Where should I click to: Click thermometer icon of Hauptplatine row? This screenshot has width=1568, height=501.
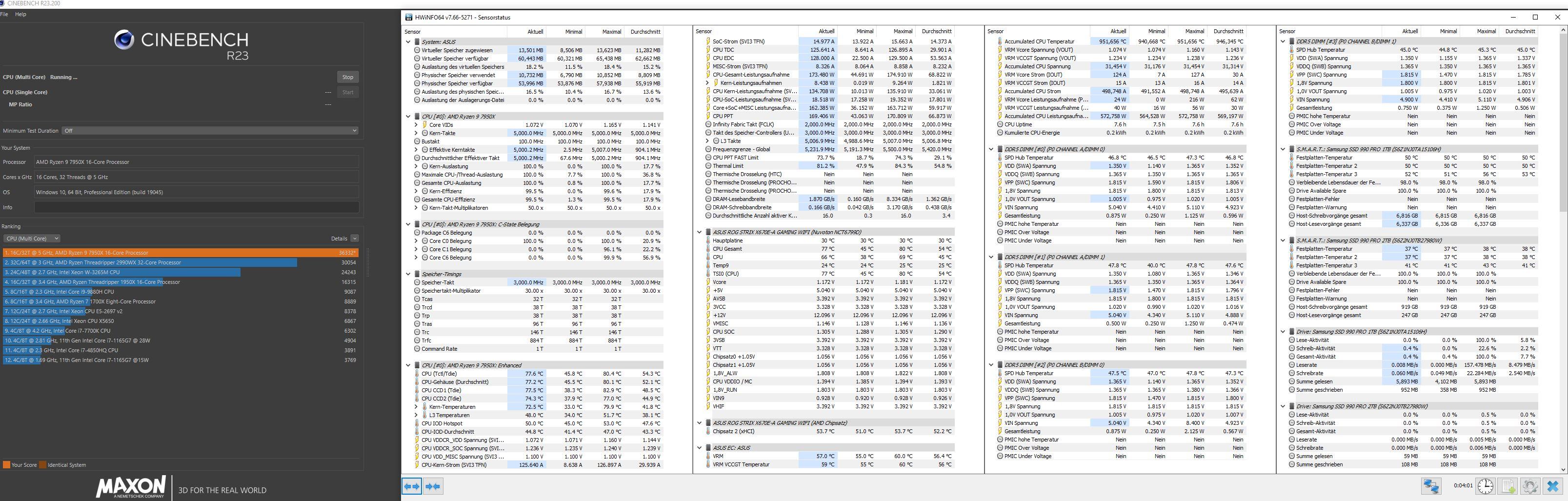click(x=708, y=240)
